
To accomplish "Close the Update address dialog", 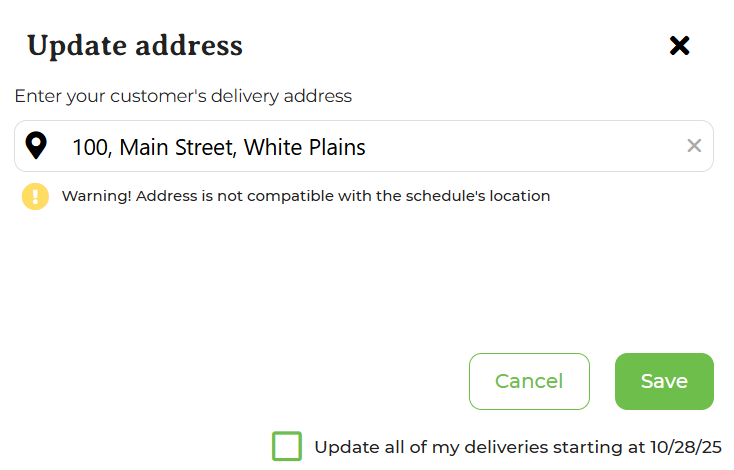I will [679, 46].
